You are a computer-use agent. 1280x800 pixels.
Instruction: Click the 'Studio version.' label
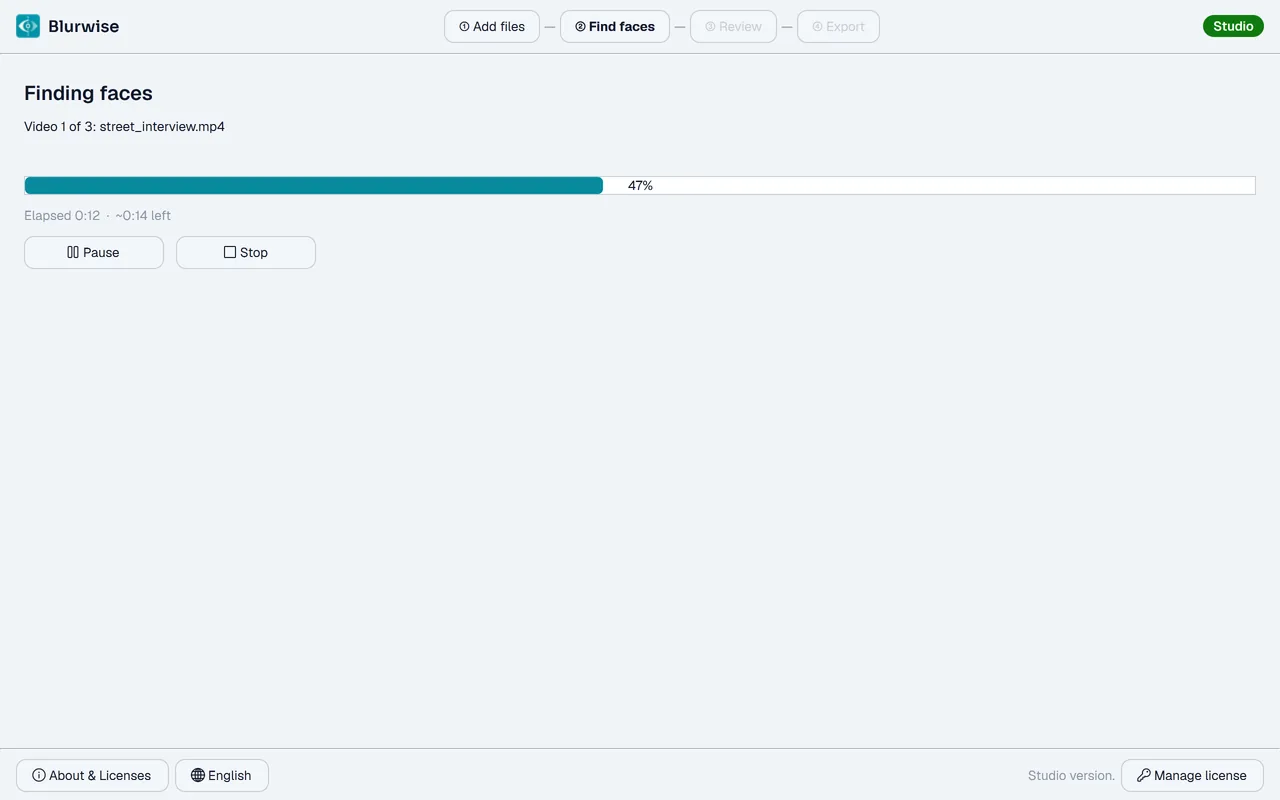[1071, 775]
